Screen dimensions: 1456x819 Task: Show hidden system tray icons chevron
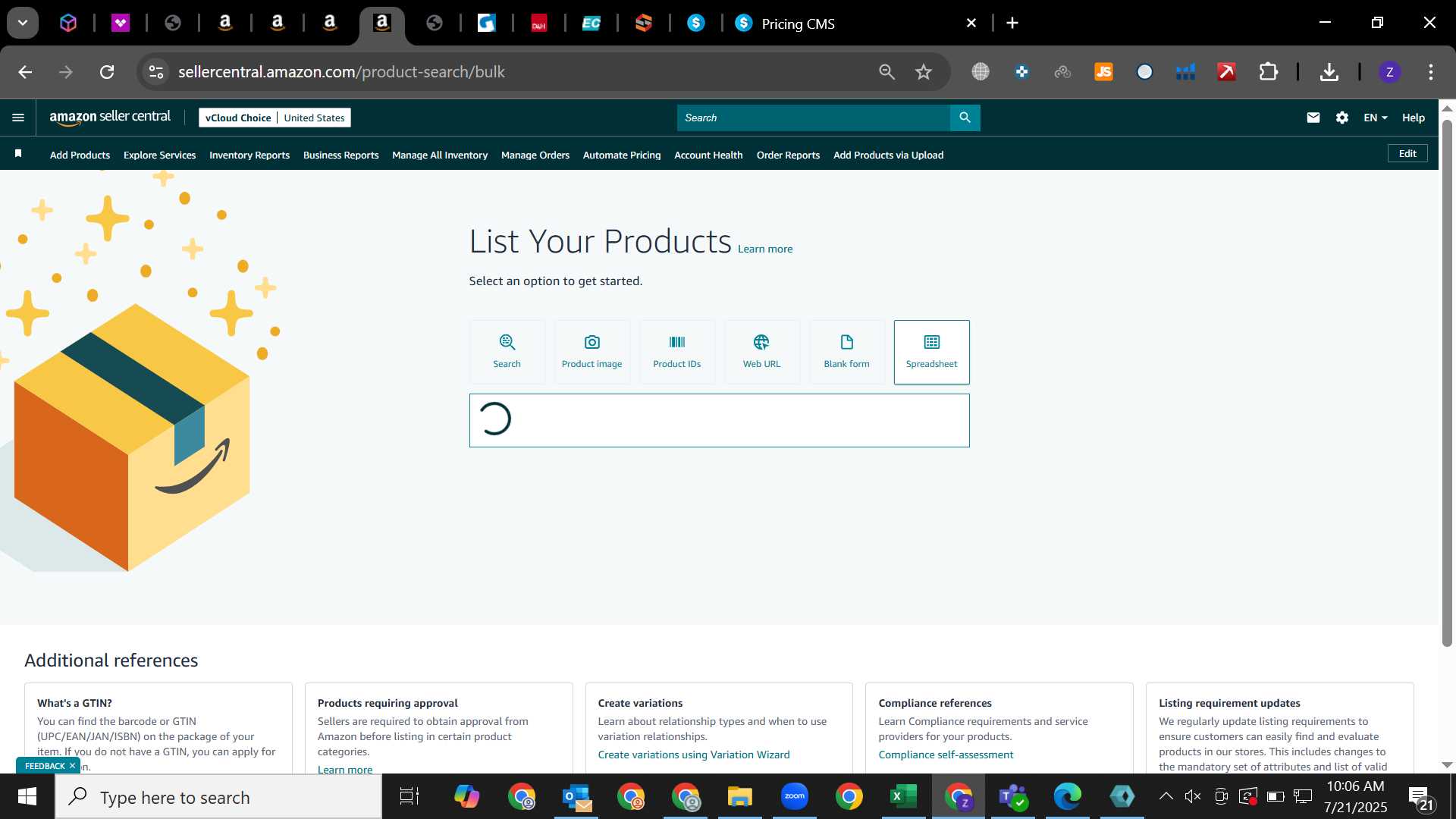click(x=1166, y=796)
